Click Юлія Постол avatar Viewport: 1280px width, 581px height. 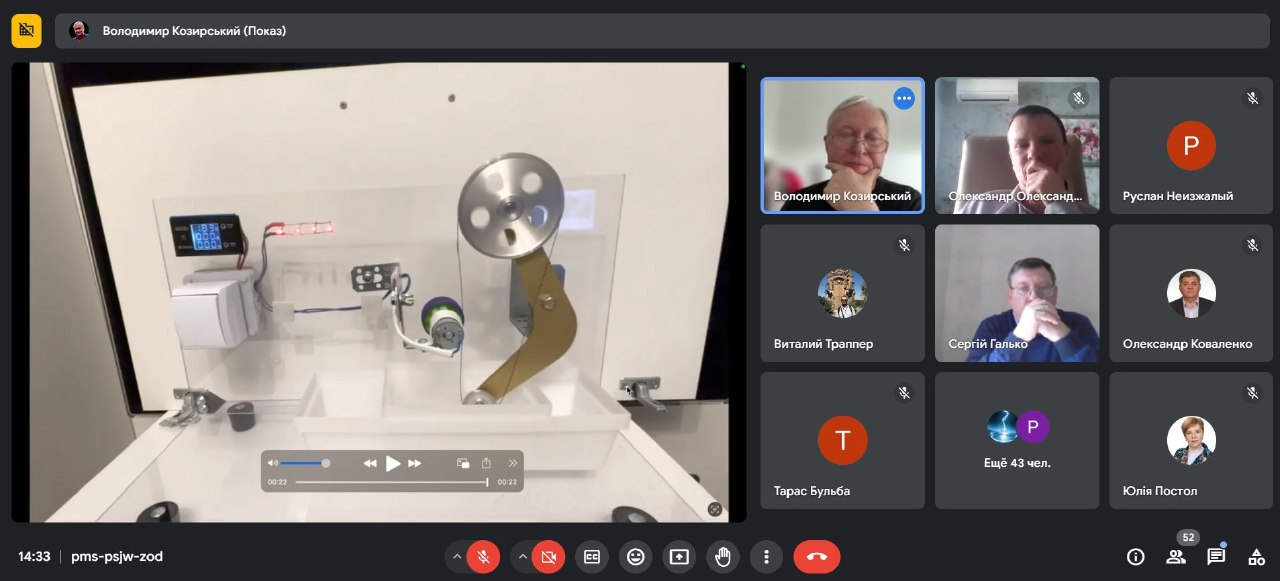[x=1191, y=440]
